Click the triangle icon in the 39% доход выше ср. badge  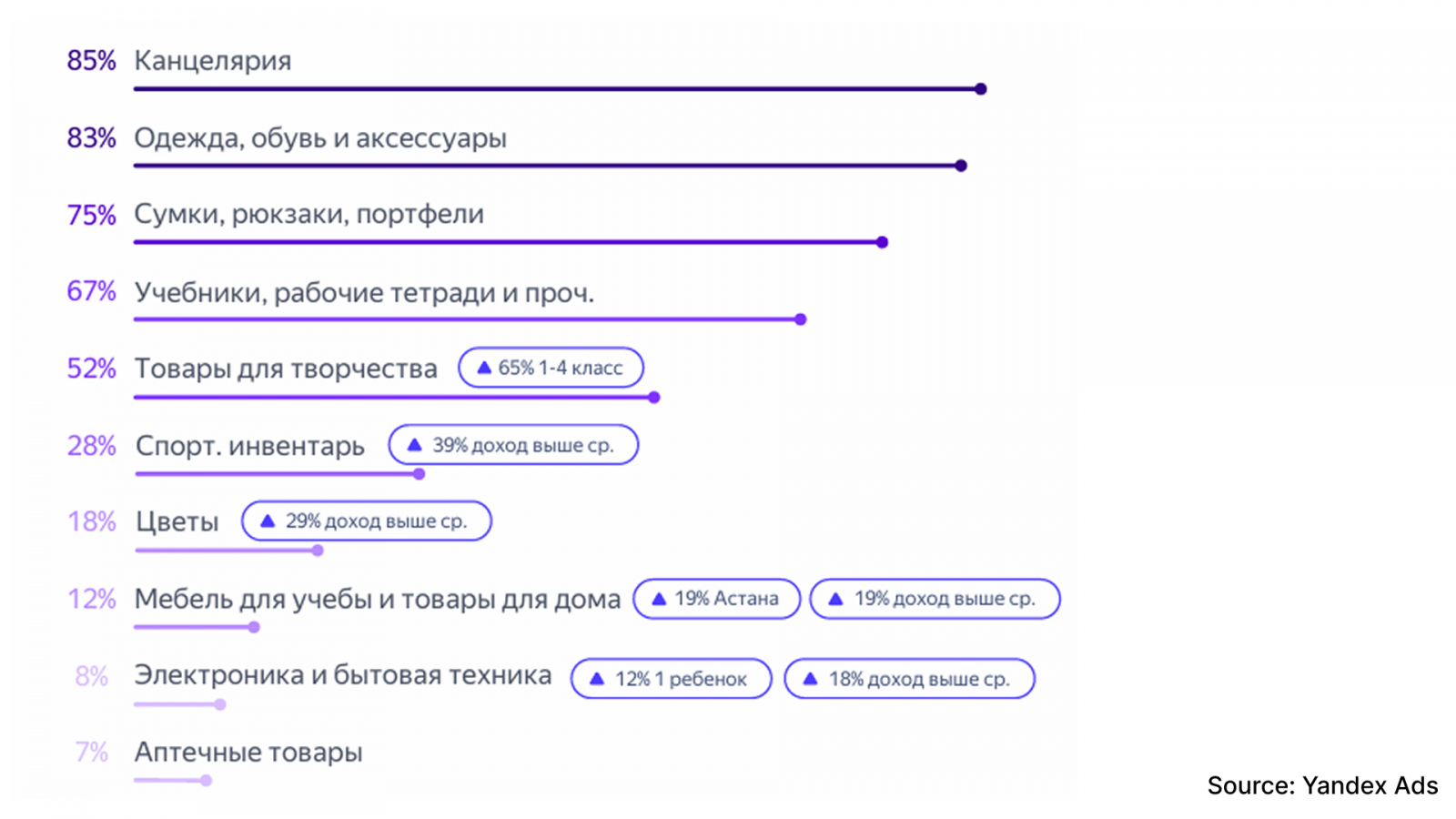click(415, 445)
